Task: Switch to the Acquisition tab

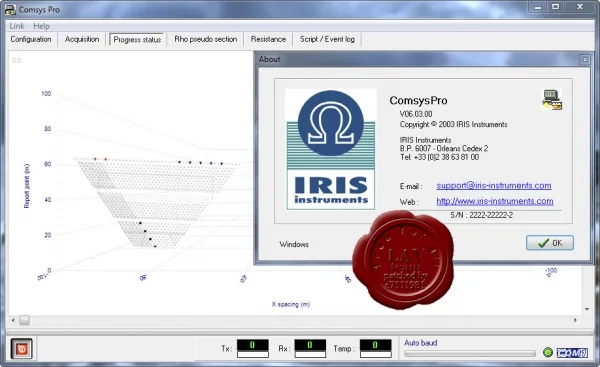Action: [x=82, y=39]
